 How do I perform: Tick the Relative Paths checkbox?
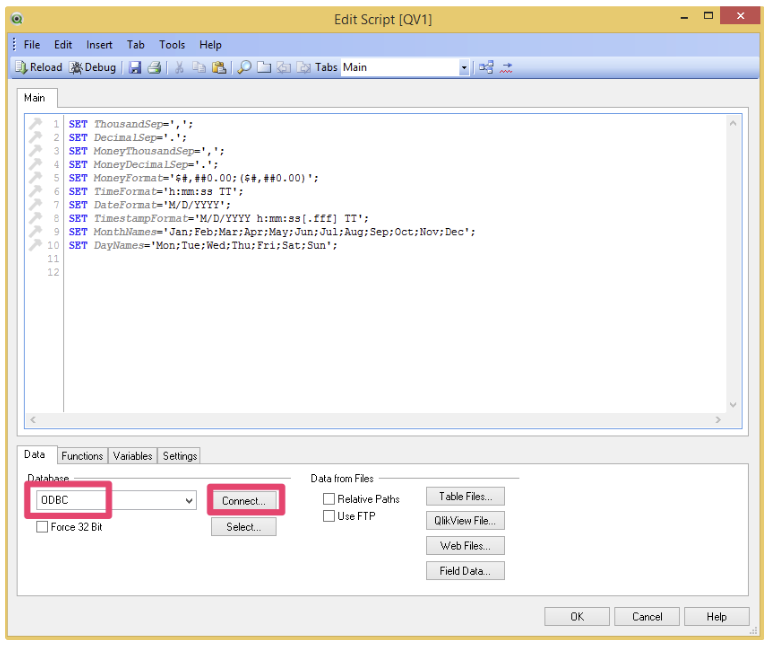click(329, 499)
